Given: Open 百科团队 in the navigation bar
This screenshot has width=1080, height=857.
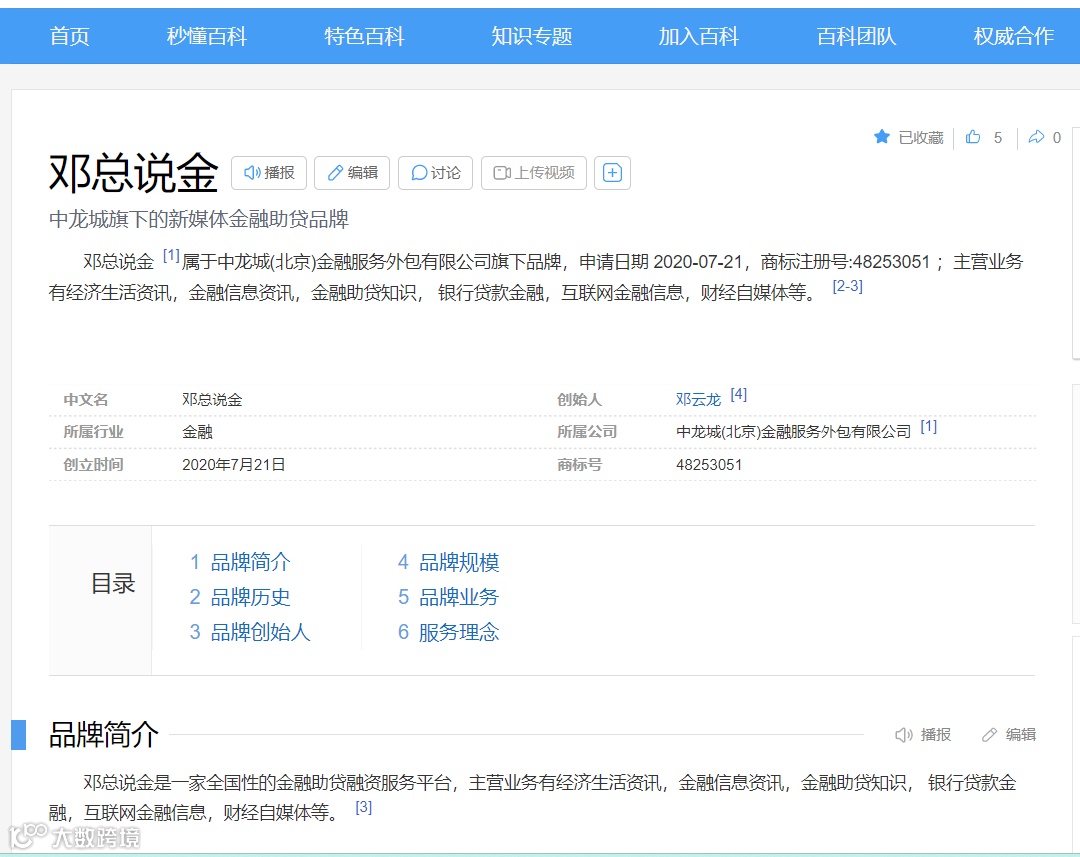Looking at the screenshot, I should tap(856, 36).
